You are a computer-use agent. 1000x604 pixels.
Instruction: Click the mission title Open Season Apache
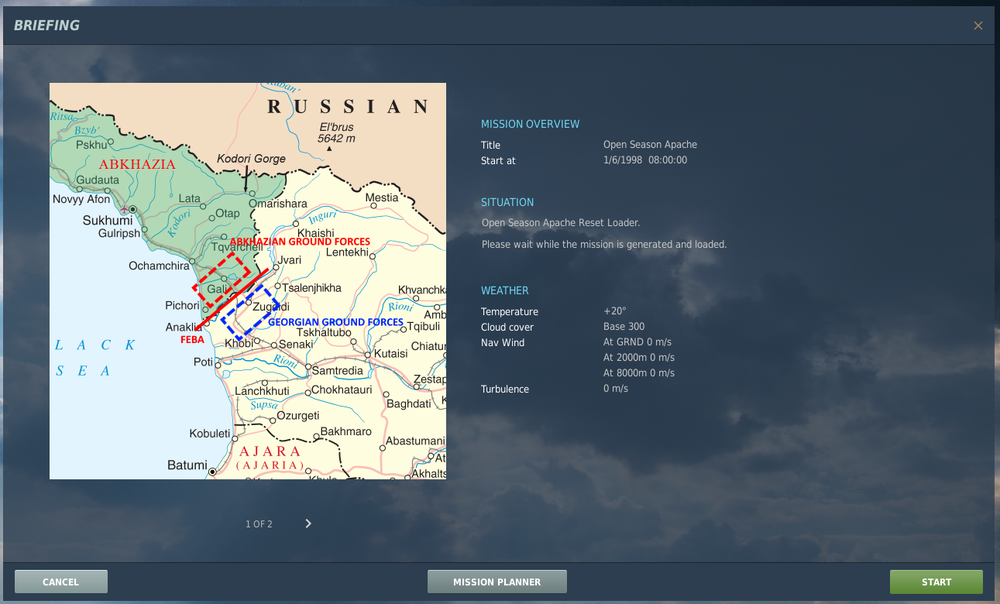click(x=650, y=145)
